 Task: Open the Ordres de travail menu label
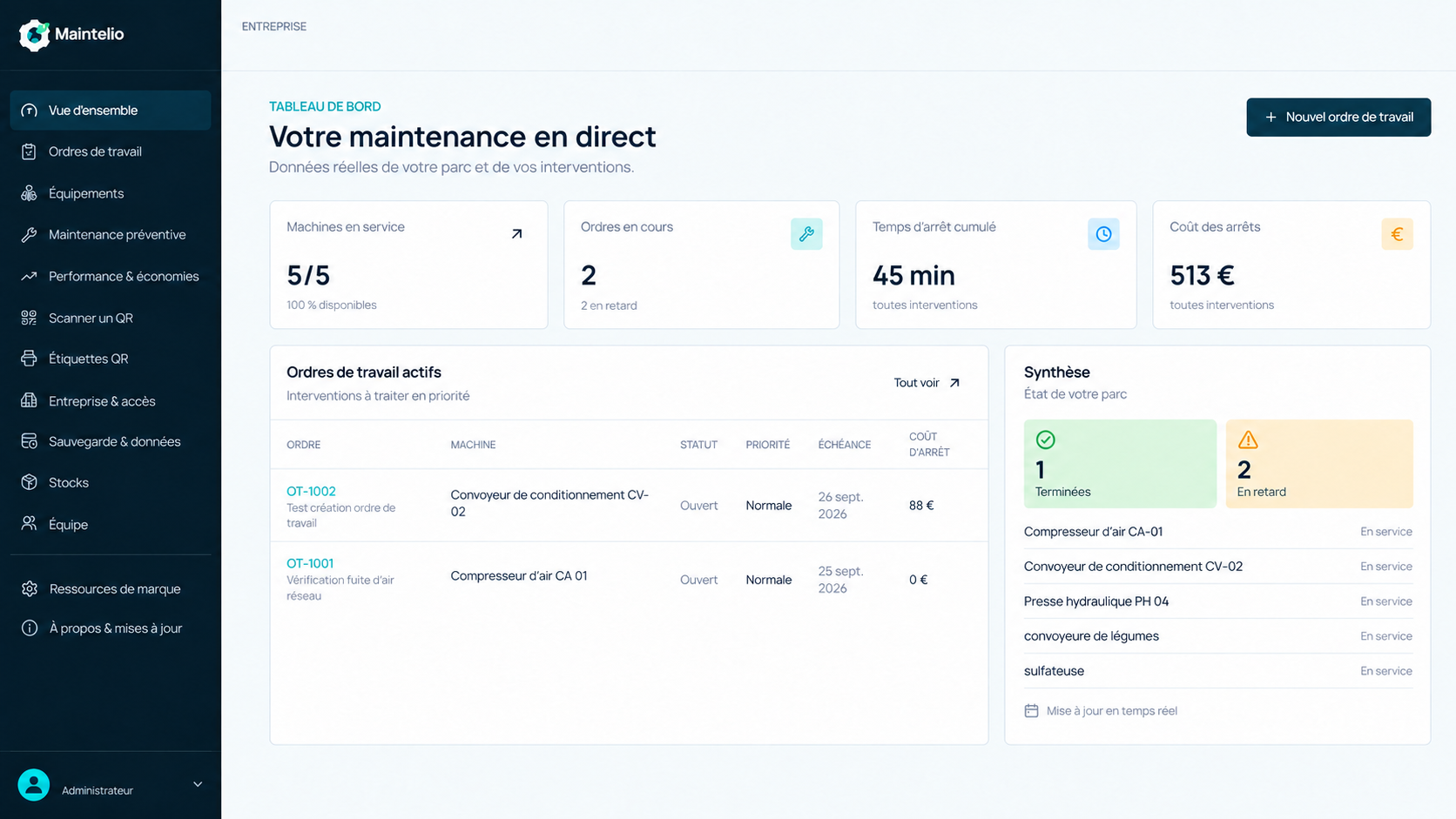95,151
